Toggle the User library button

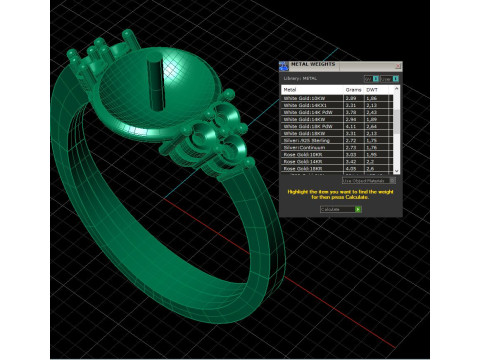coord(389,79)
